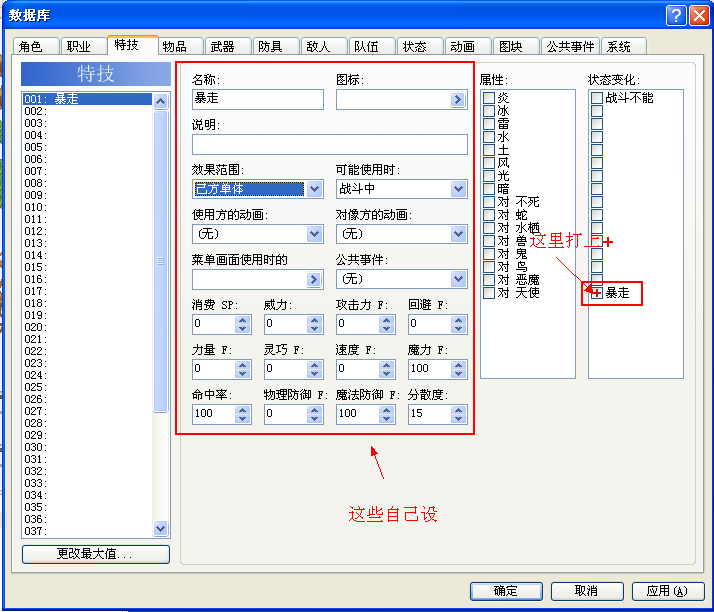
Task: Enable the 雷 attribute
Action: pyautogui.click(x=489, y=123)
